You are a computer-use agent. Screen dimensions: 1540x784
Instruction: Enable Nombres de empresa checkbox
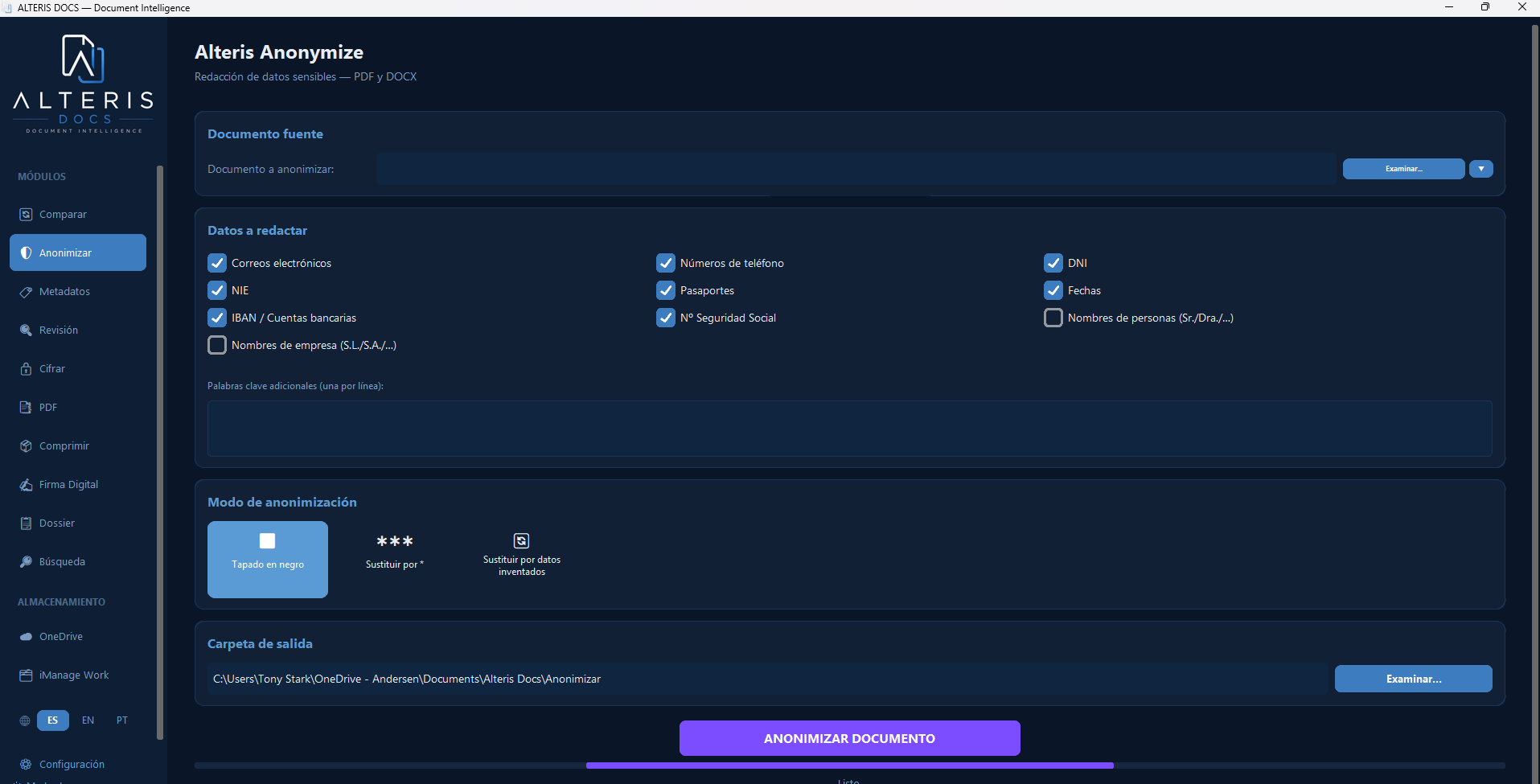pyautogui.click(x=217, y=345)
